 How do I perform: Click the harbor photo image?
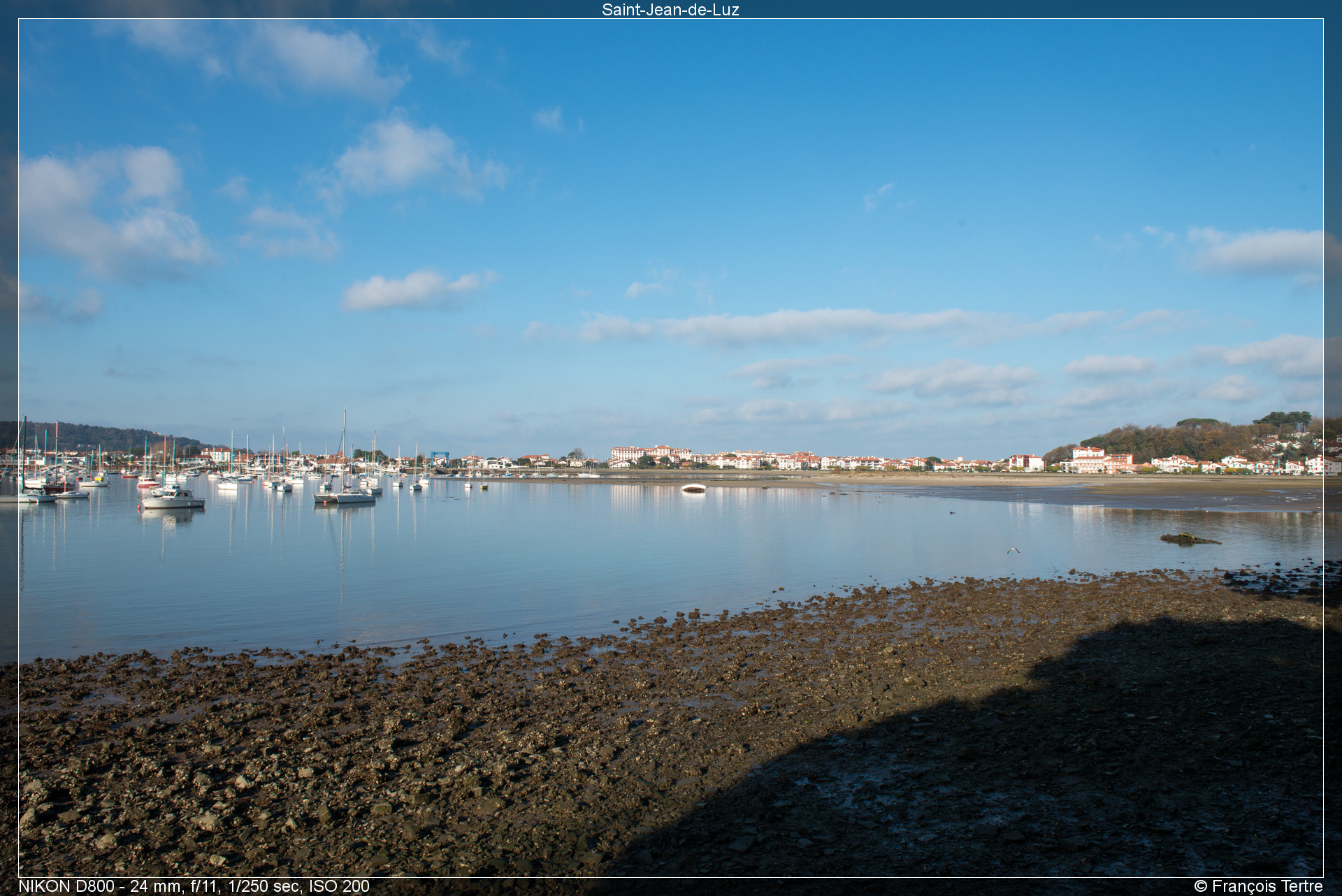click(671, 448)
